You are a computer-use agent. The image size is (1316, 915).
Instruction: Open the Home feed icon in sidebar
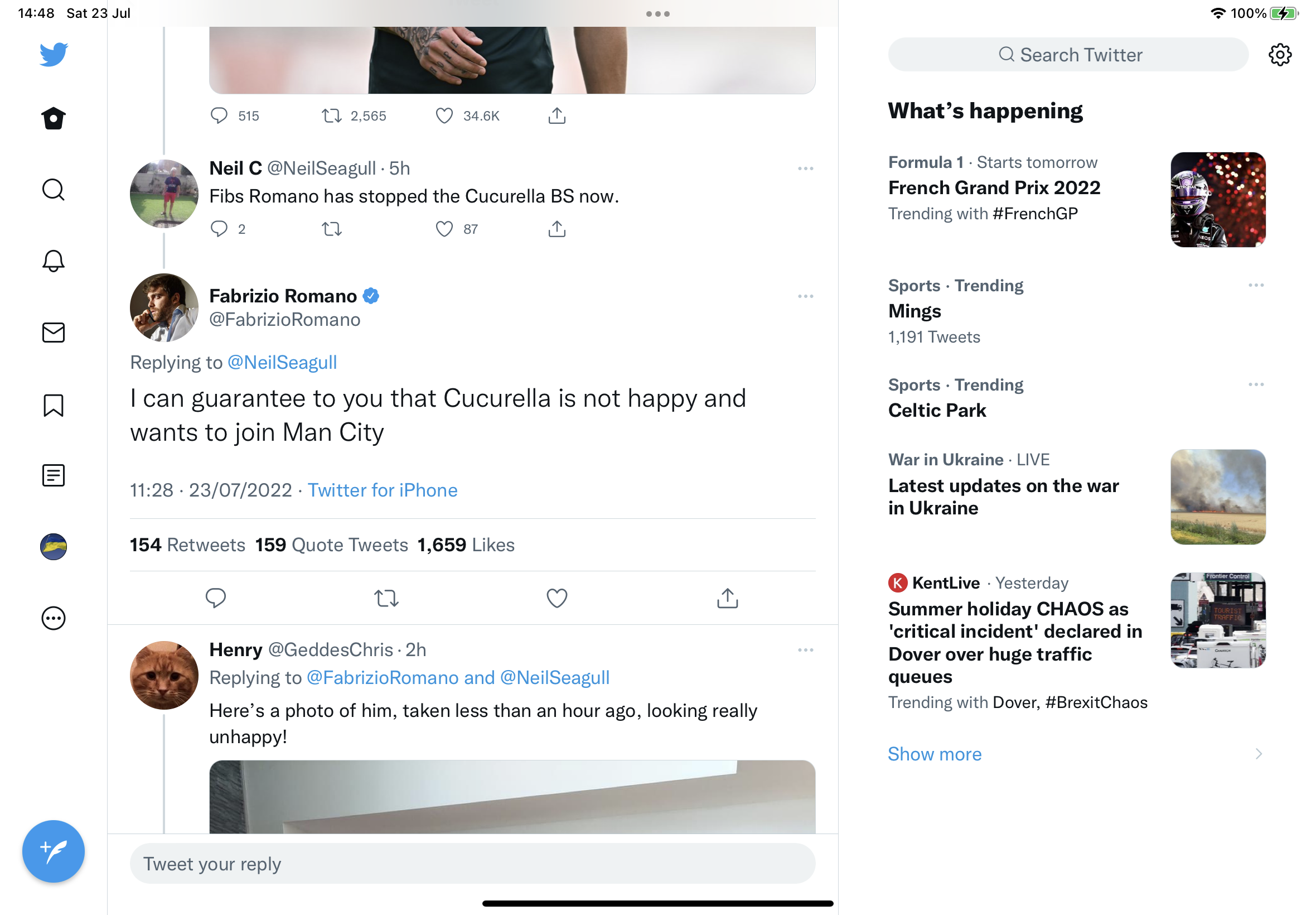tap(54, 119)
